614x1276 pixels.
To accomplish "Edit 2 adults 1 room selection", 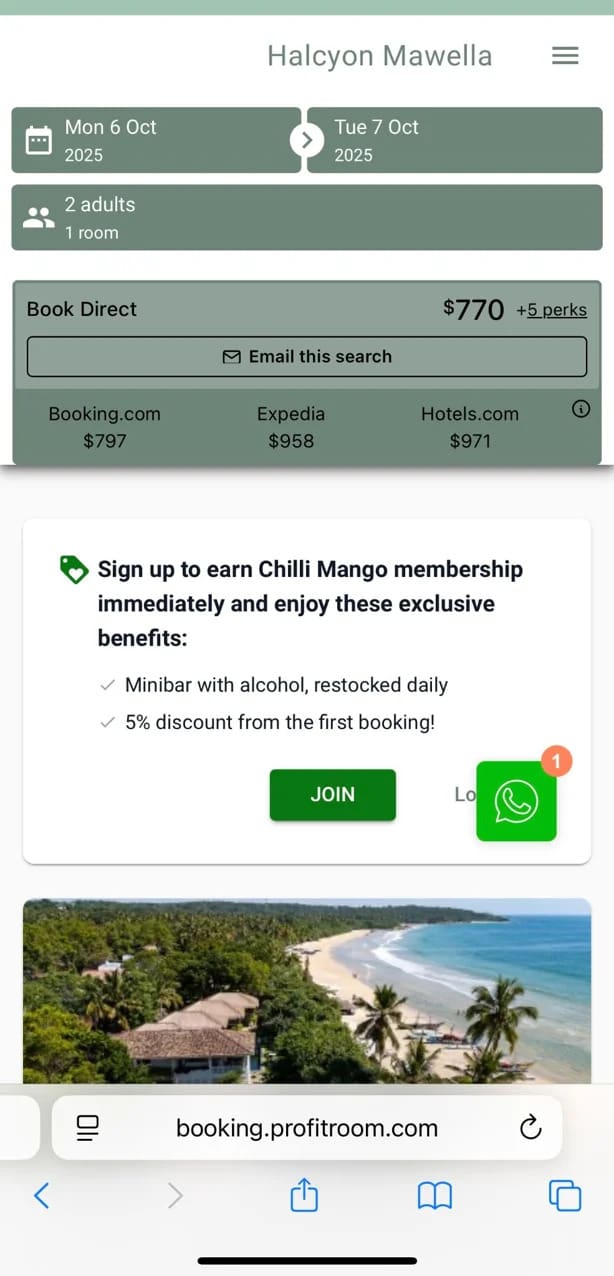I will (x=307, y=217).
